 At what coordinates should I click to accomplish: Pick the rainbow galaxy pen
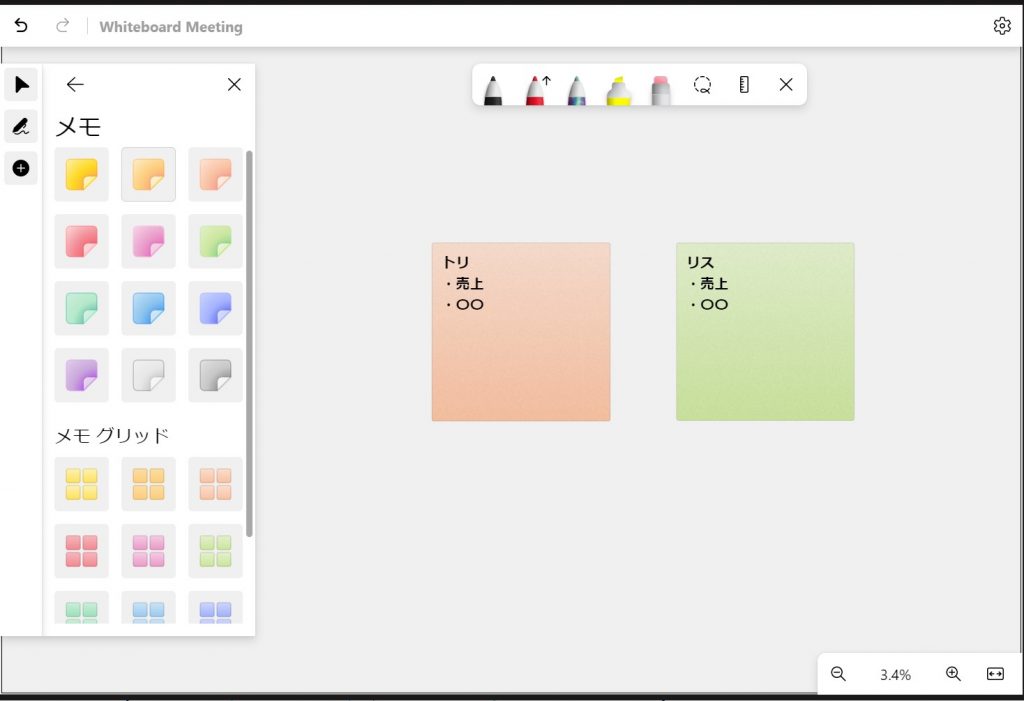click(577, 88)
